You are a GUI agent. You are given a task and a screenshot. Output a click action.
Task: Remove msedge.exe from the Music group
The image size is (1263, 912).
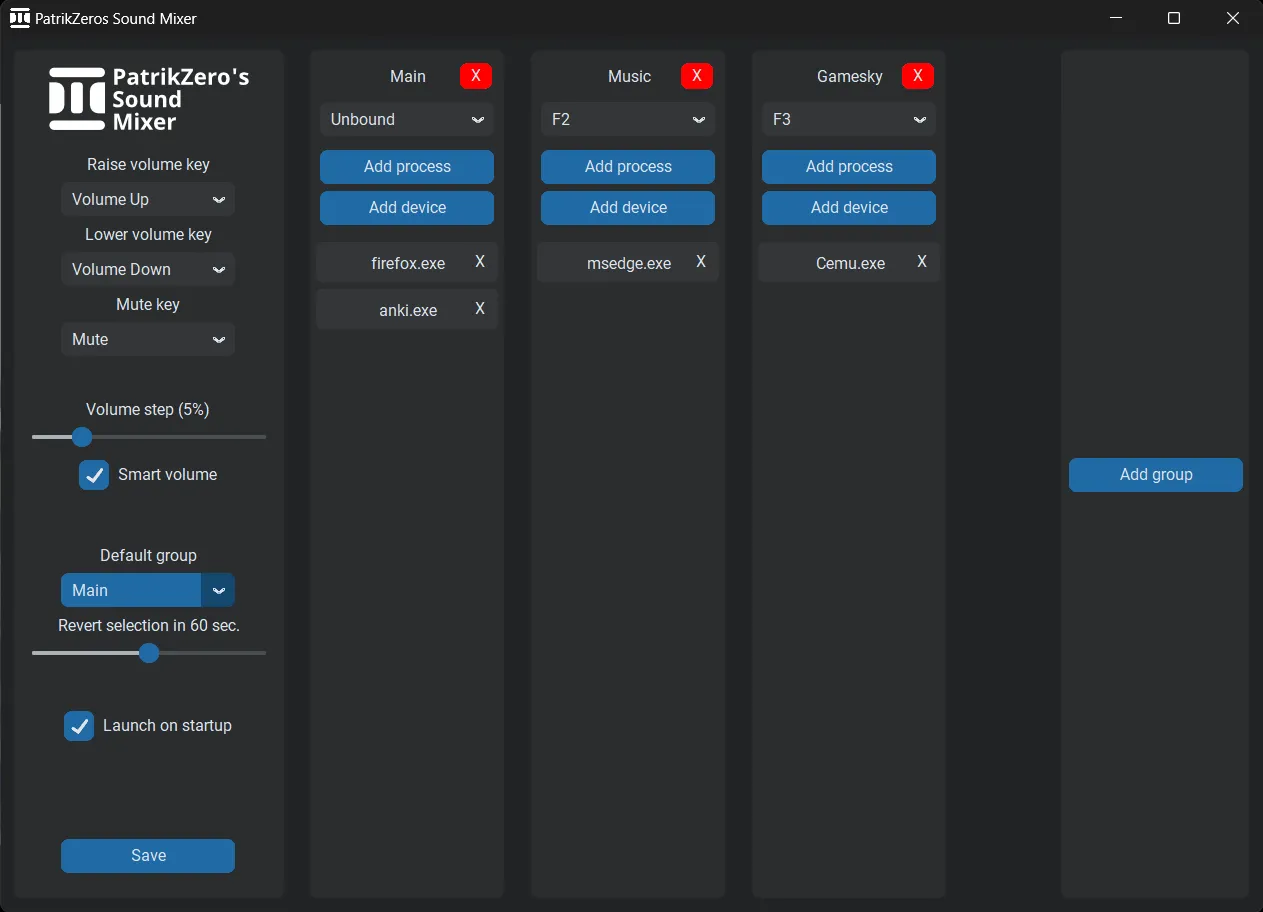coord(701,262)
